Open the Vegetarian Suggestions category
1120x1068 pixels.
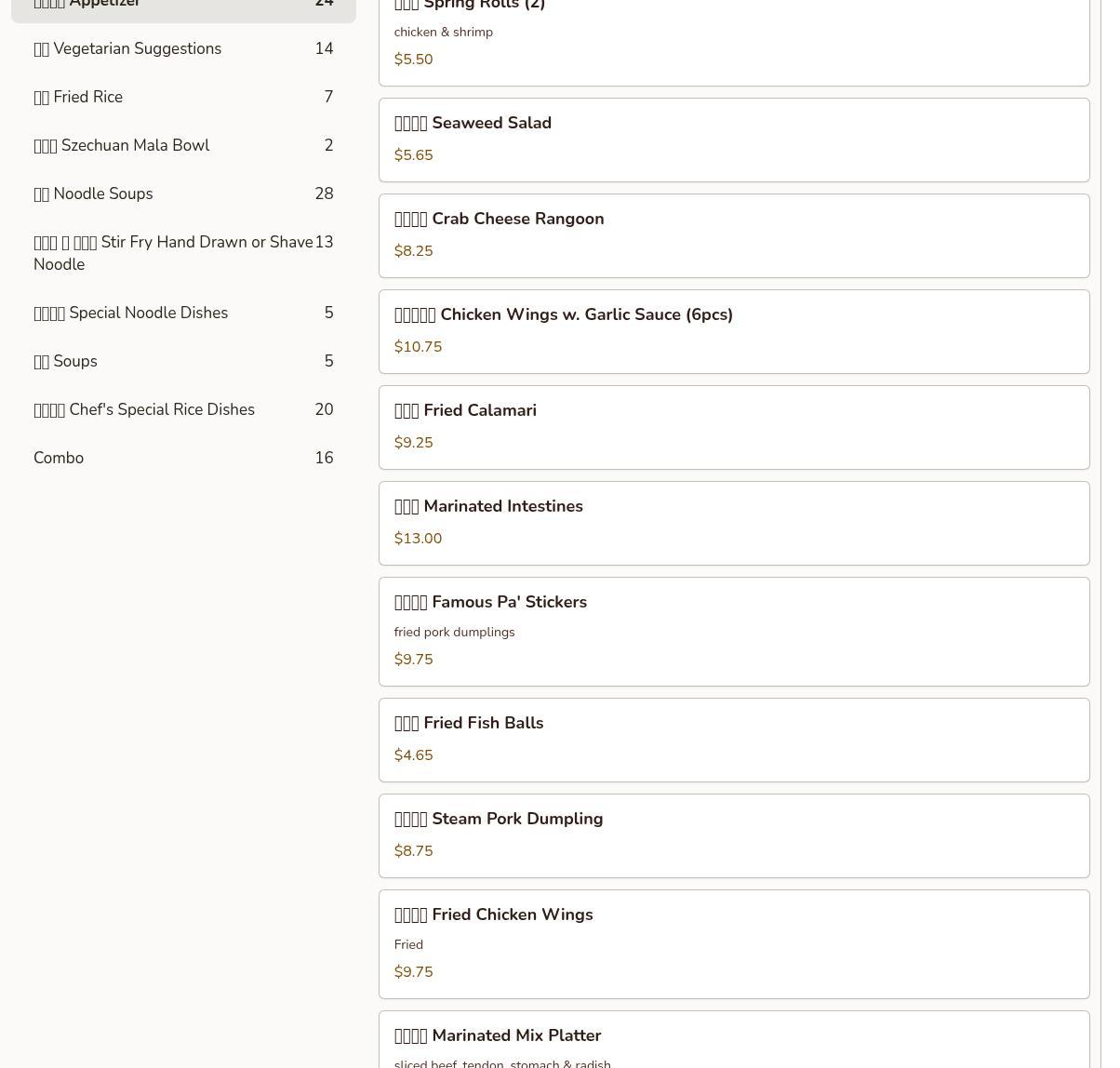click(183, 48)
